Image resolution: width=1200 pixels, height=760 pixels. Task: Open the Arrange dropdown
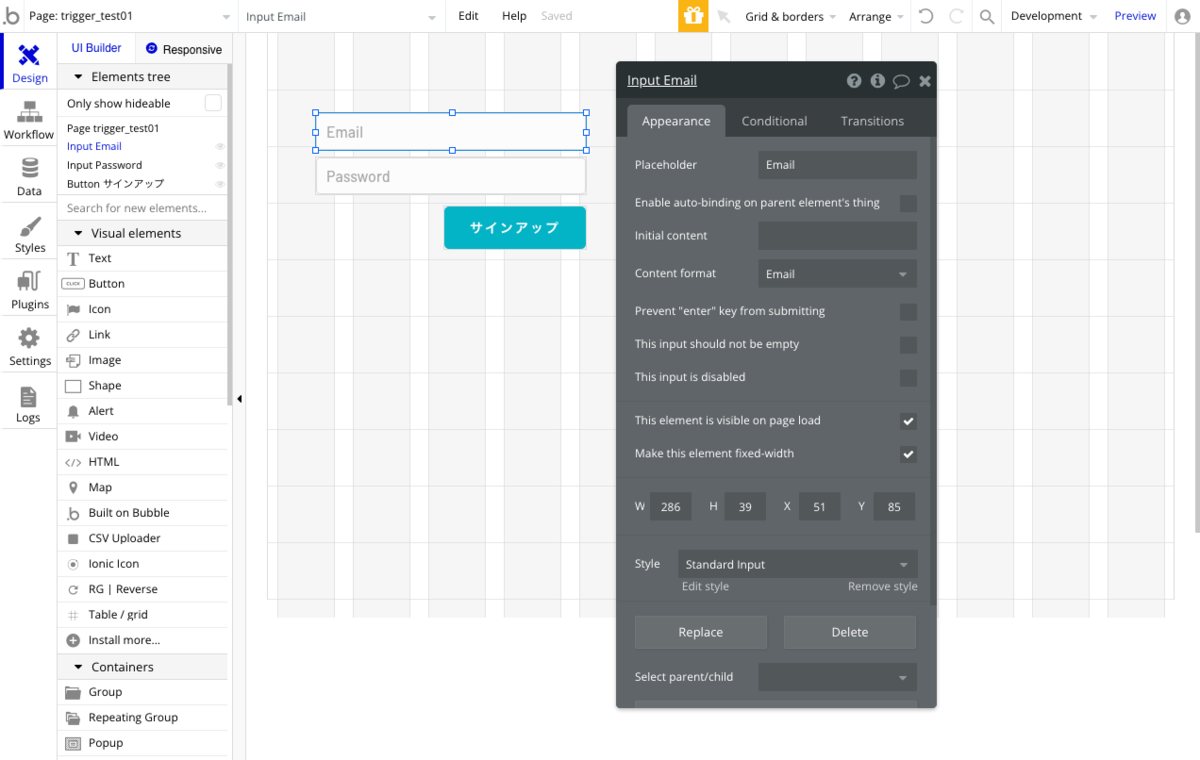pos(876,17)
